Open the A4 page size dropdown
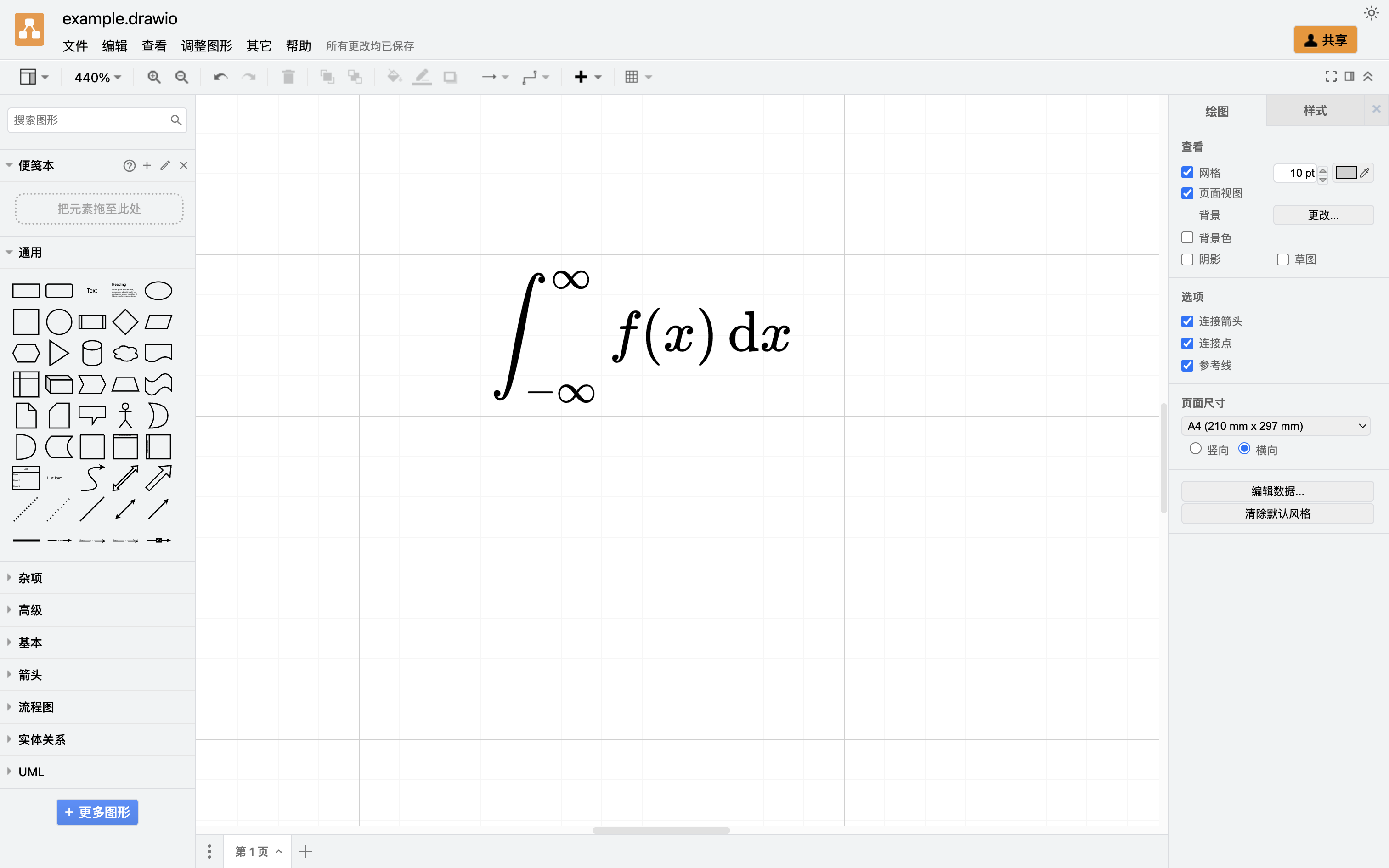1389x868 pixels. click(1276, 426)
